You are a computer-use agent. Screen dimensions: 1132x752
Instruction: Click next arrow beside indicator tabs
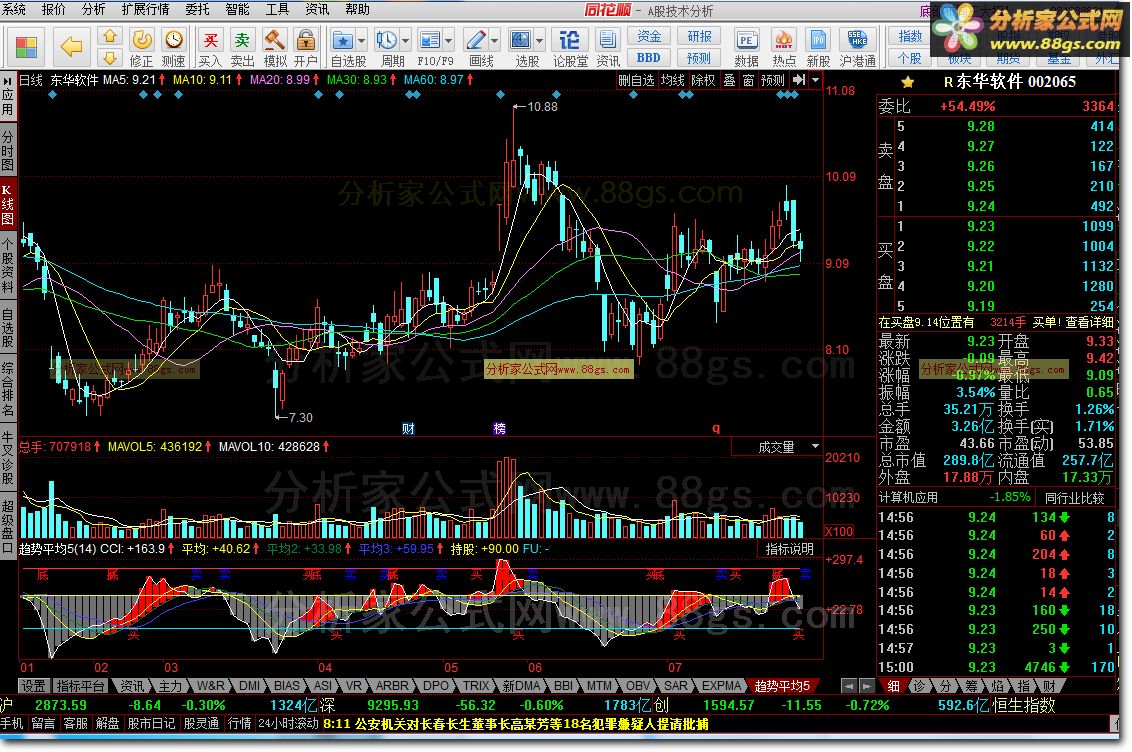866,686
